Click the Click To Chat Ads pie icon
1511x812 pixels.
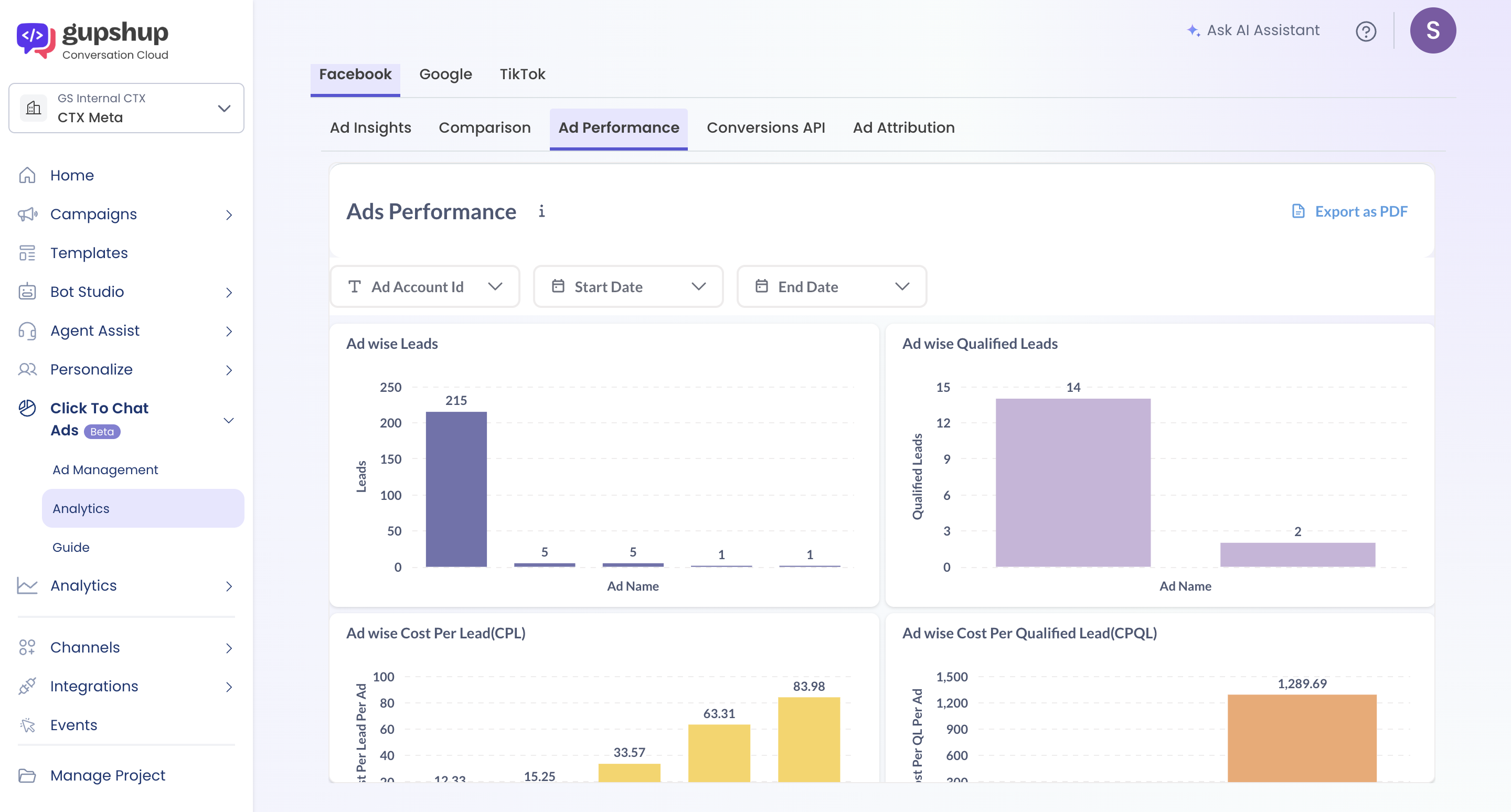tap(27, 408)
